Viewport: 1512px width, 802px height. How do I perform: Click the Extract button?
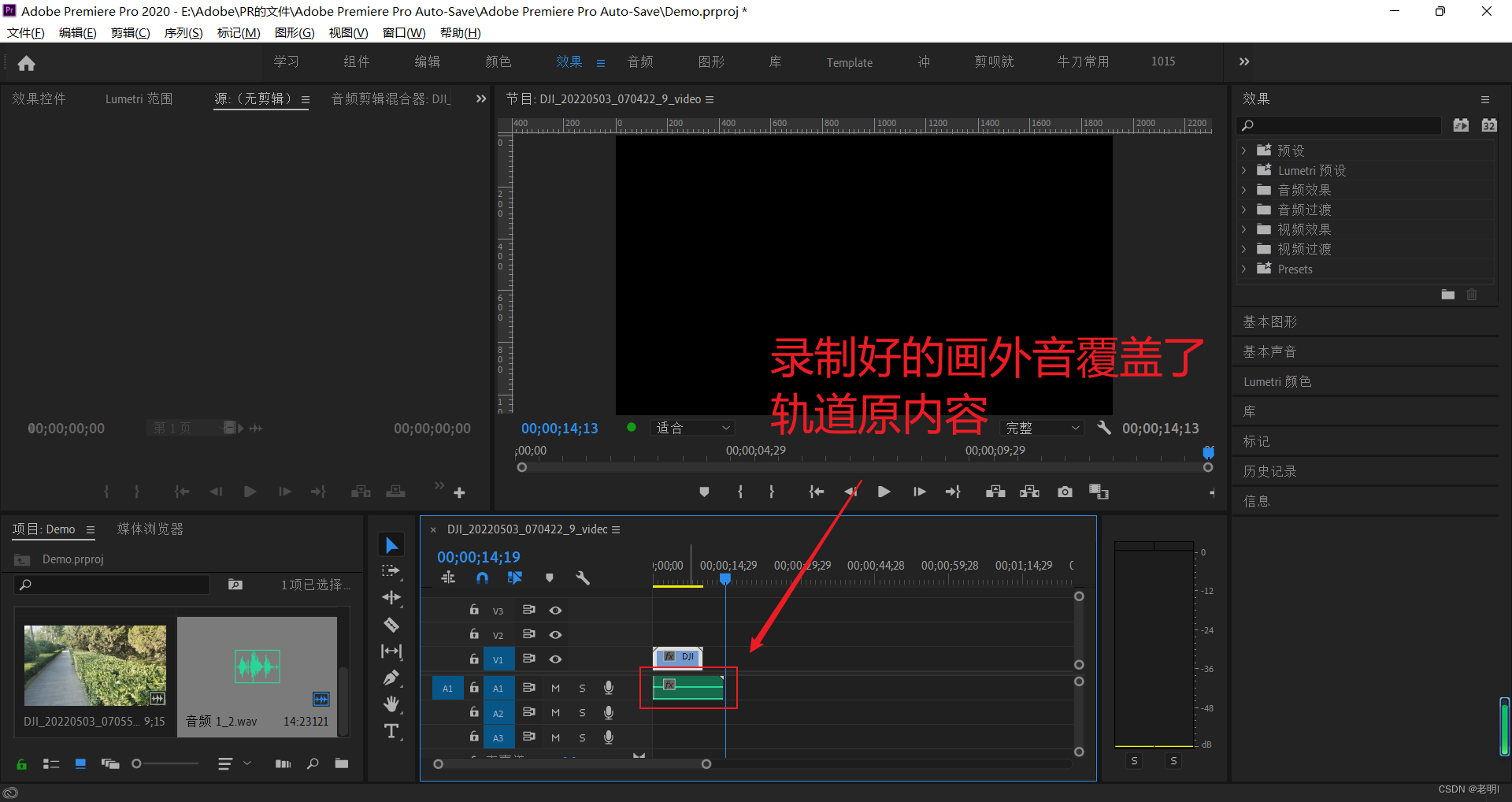click(1029, 492)
